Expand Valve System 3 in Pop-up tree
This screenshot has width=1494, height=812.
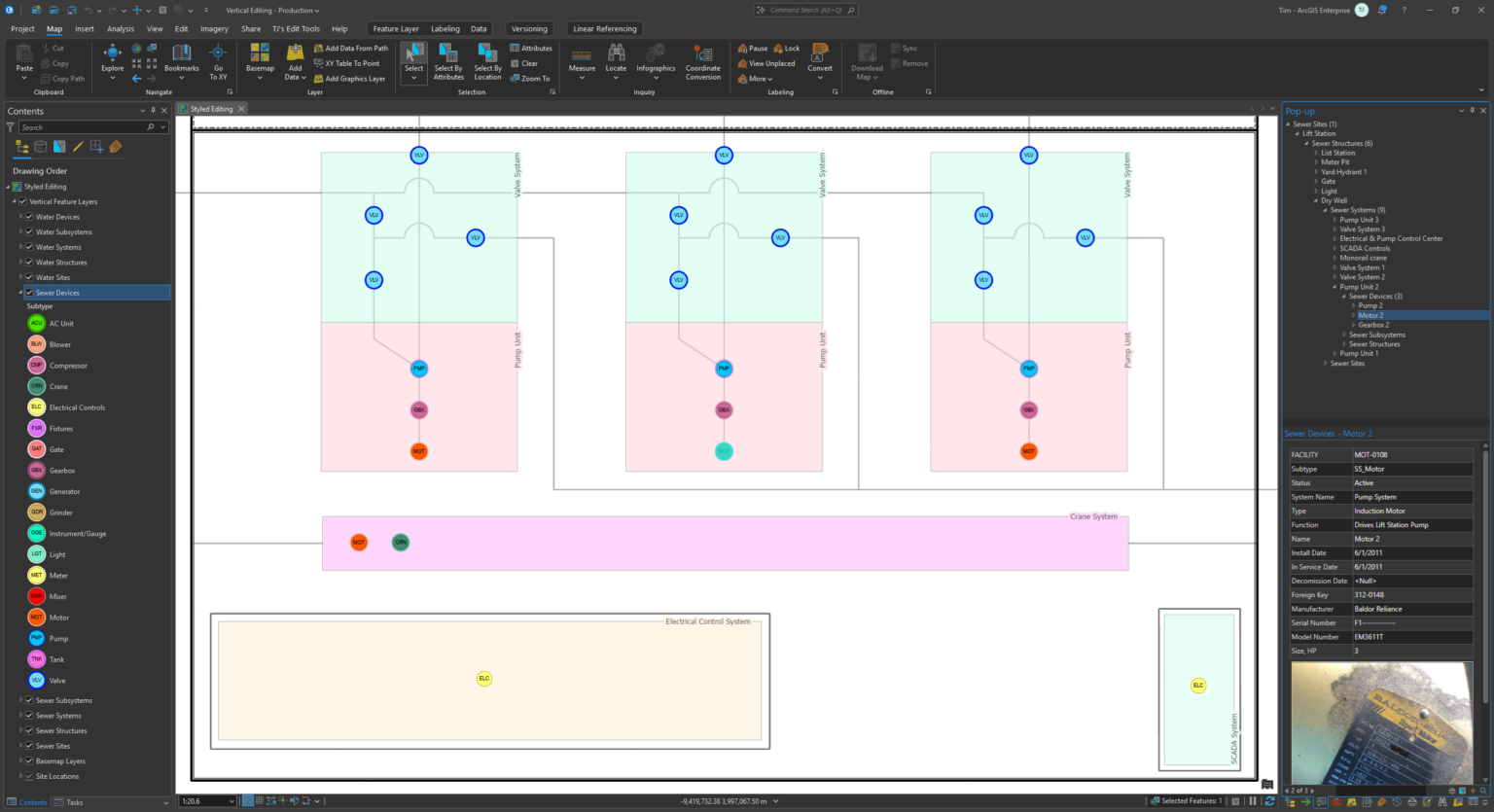(1334, 229)
